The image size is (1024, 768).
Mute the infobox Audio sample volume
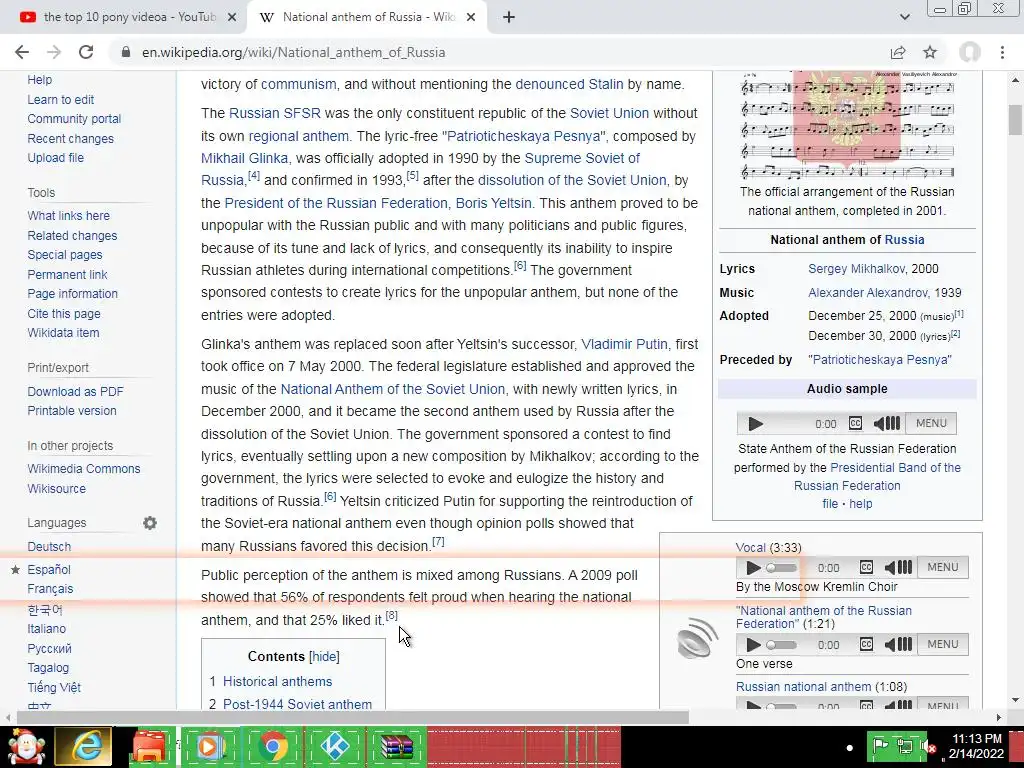(887, 424)
